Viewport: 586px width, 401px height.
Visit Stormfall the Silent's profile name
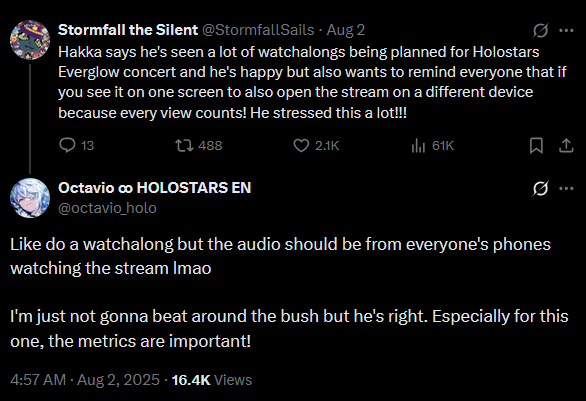(128, 30)
